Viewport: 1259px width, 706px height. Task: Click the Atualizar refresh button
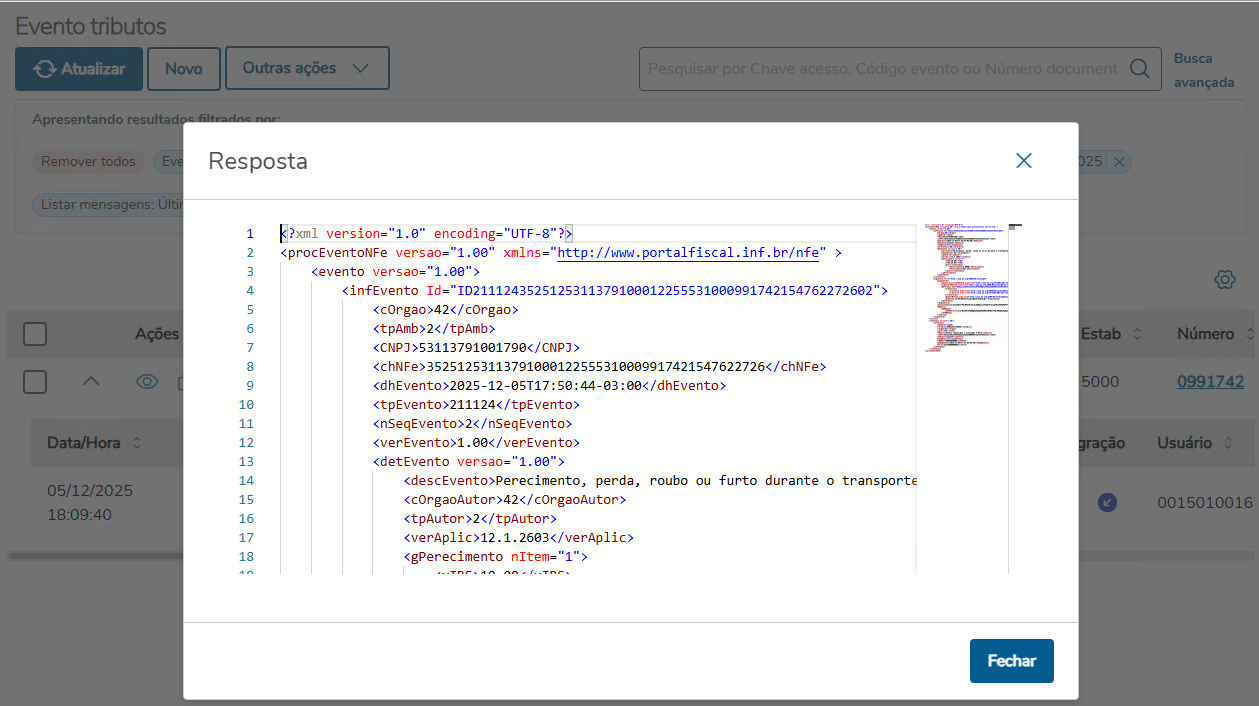point(79,69)
